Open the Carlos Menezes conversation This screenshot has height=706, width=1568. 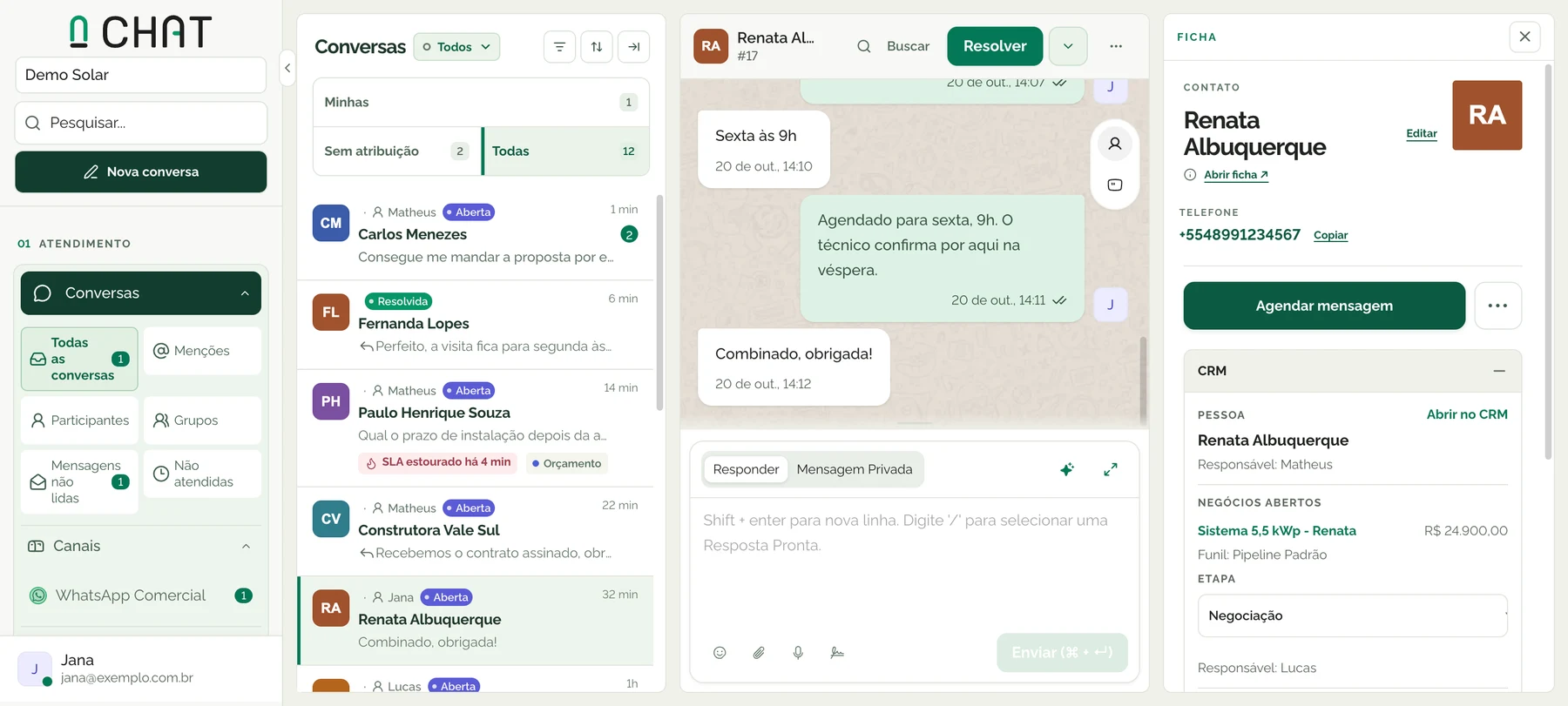(x=476, y=235)
